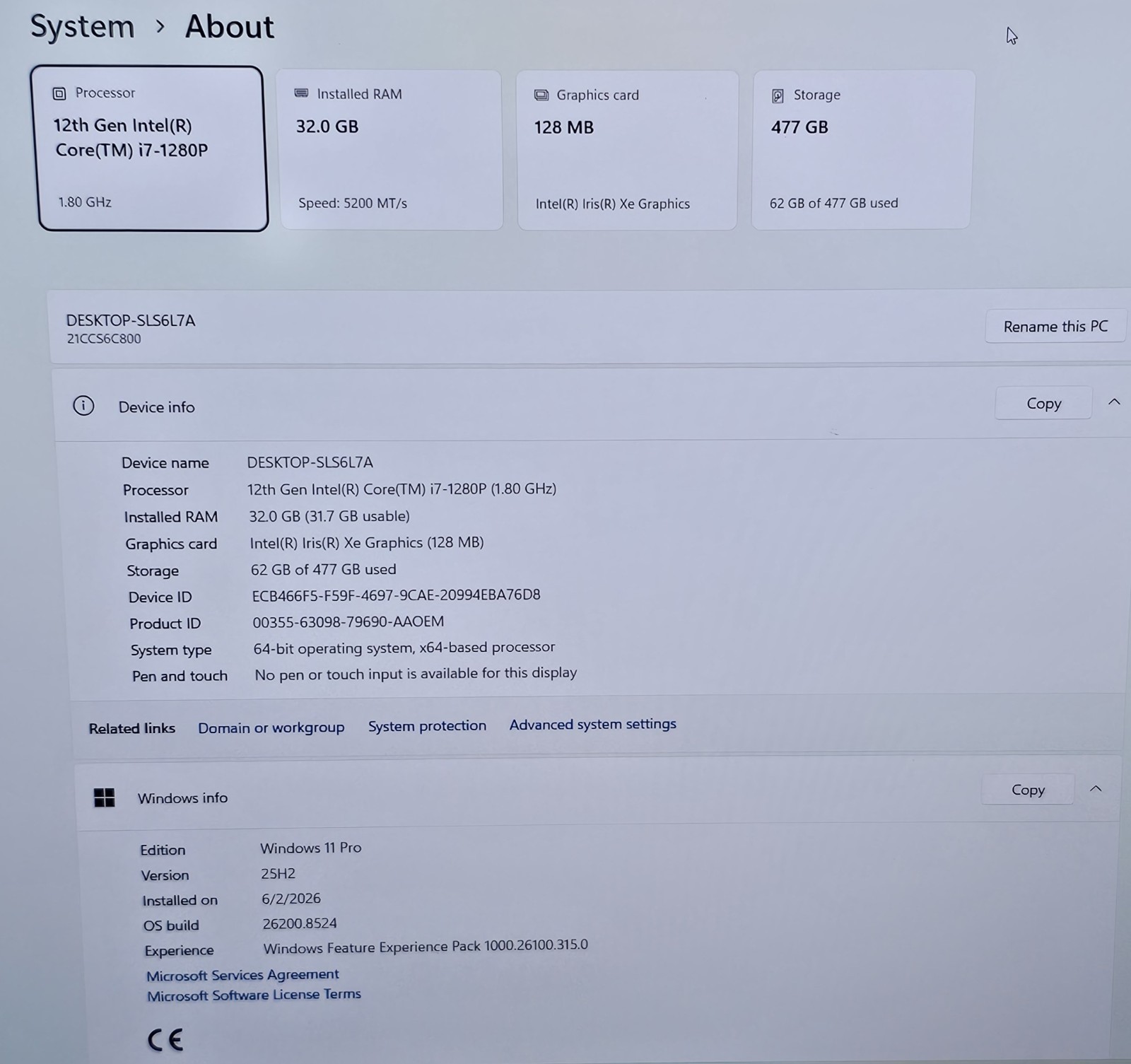
Task: Select the Version value 25H2
Action: coord(278,874)
